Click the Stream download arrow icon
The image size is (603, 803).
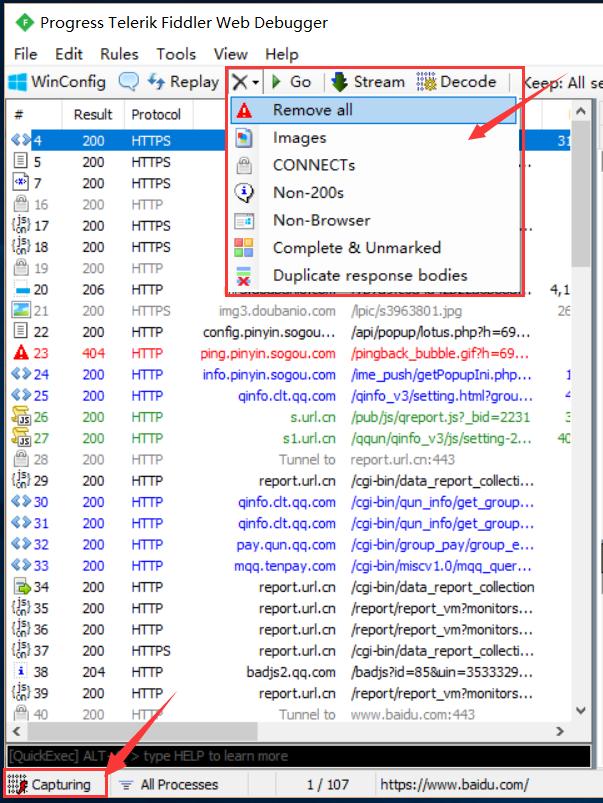(339, 82)
